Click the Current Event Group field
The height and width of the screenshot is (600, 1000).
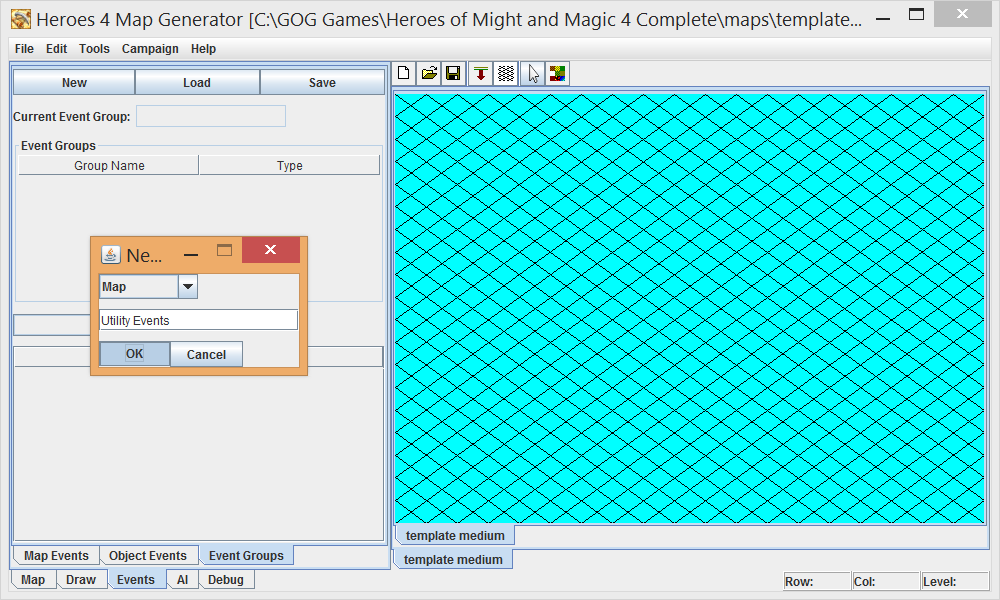click(211, 116)
